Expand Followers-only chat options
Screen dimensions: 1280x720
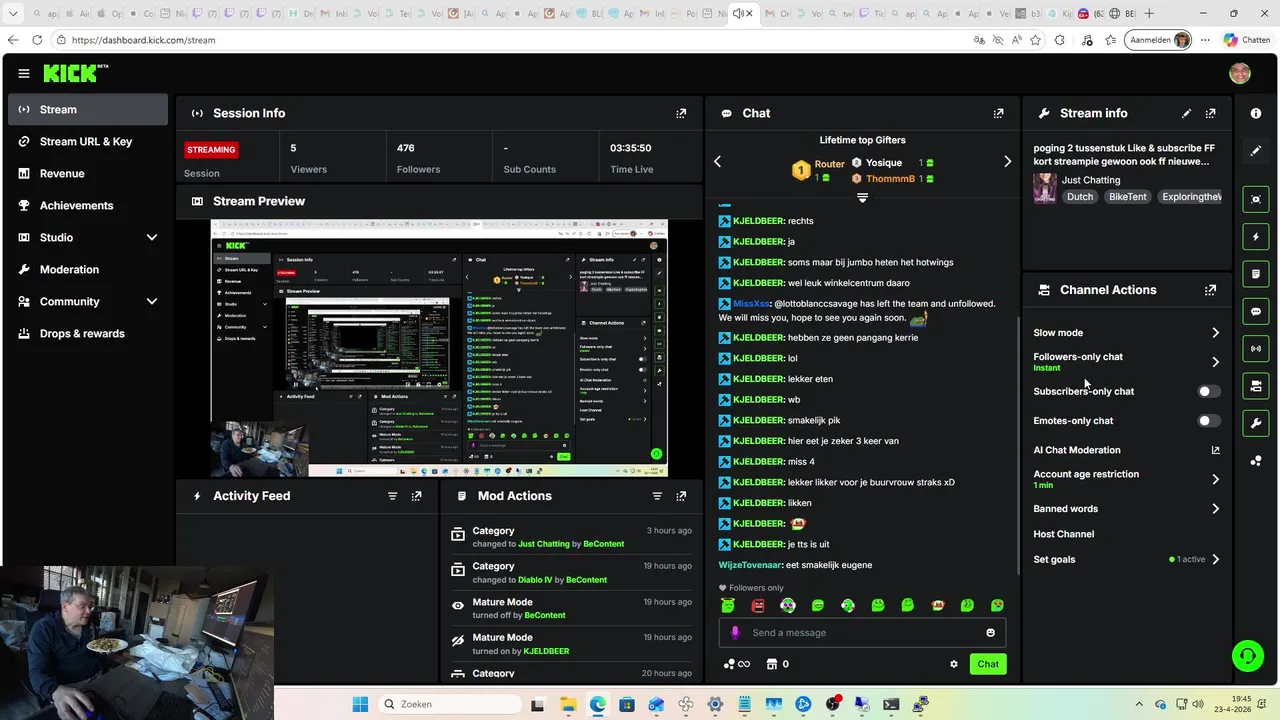point(1215,362)
